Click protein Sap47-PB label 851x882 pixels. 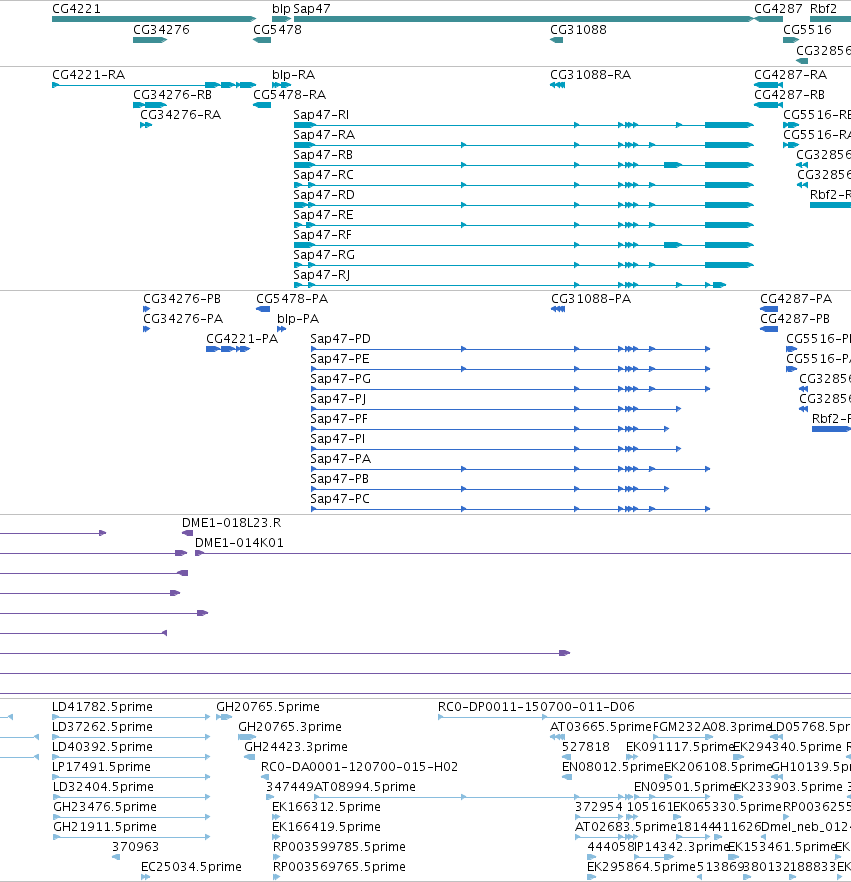(339, 479)
